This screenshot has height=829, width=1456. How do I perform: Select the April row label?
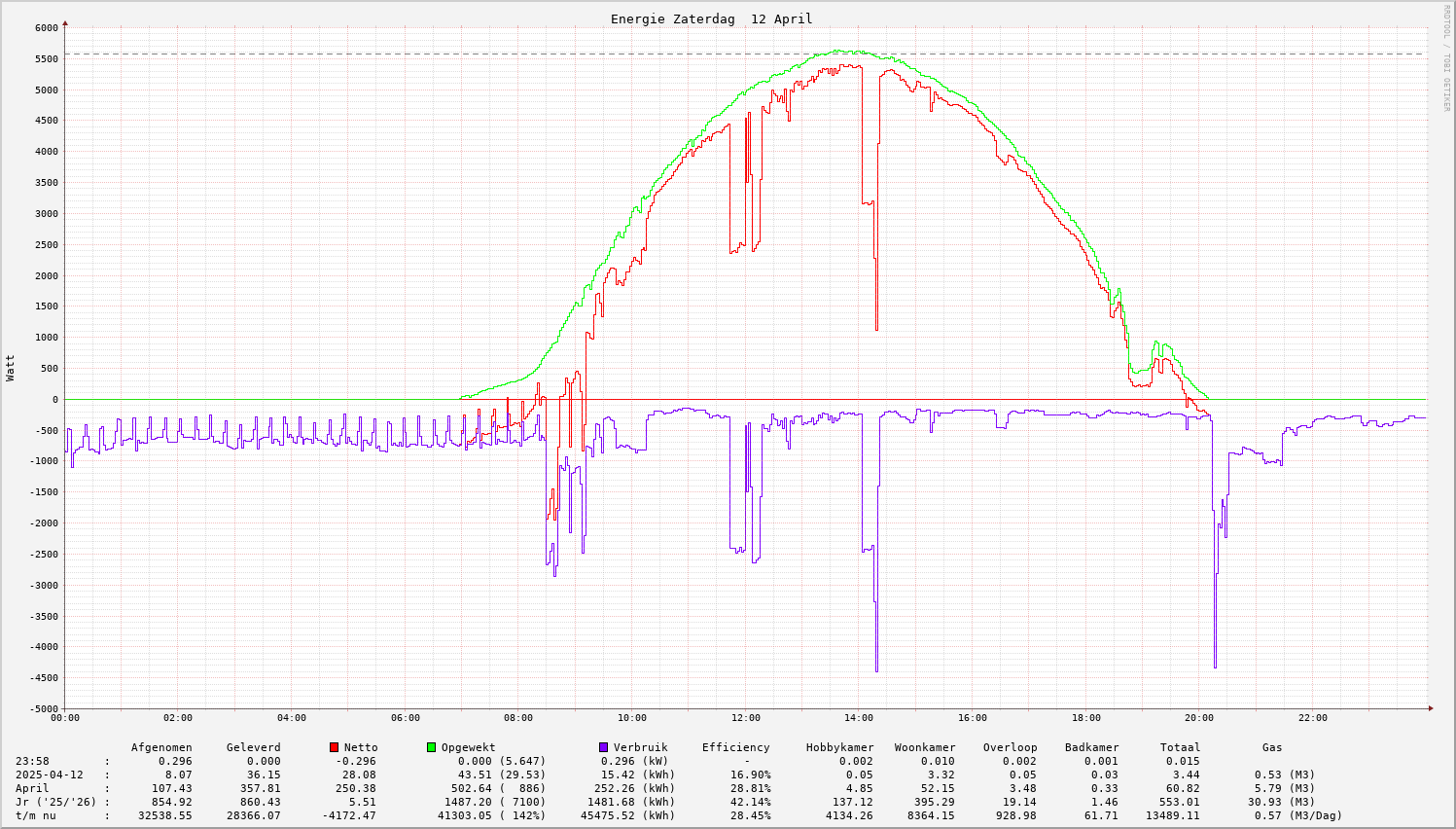pos(32,788)
